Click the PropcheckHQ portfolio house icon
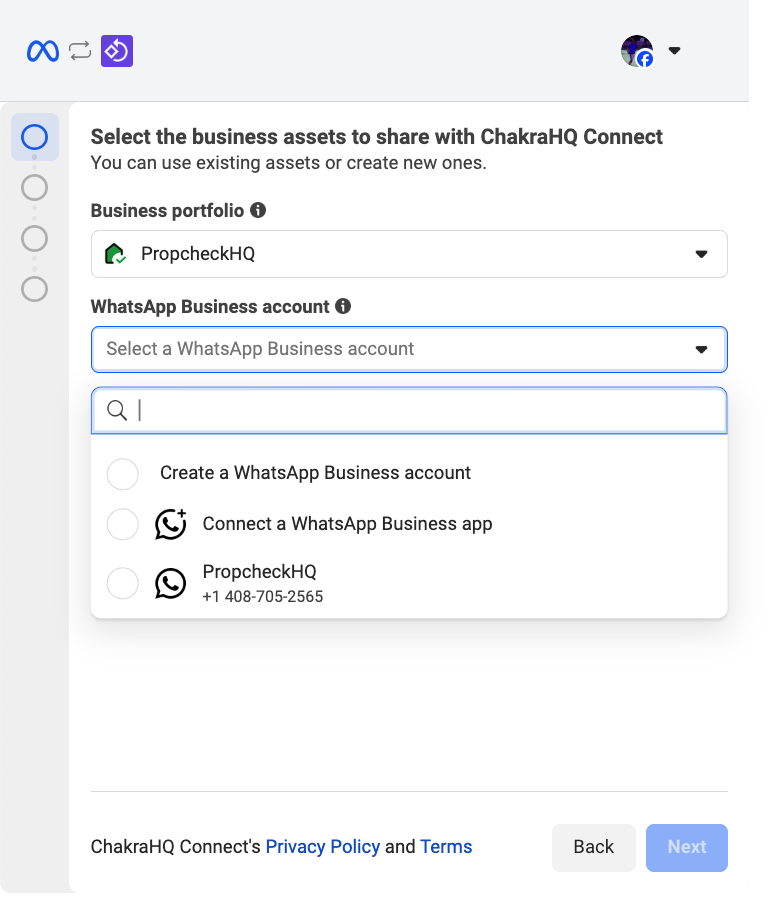The image size is (768, 908). pos(115,254)
